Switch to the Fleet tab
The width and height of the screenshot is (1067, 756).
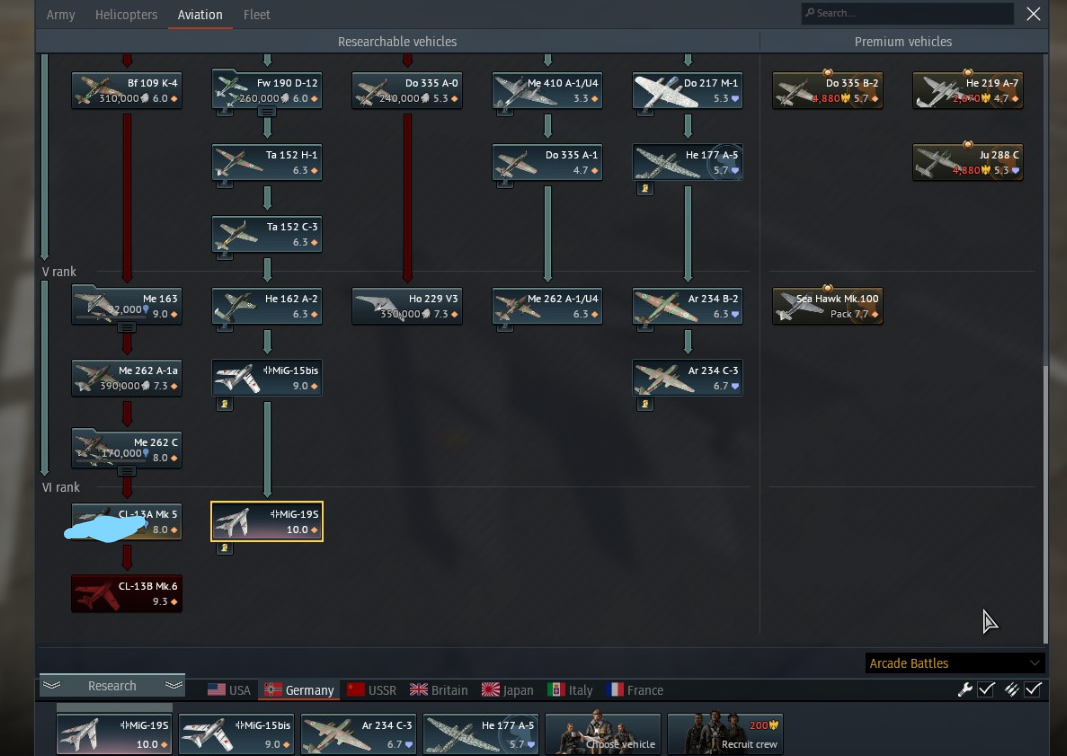257,14
